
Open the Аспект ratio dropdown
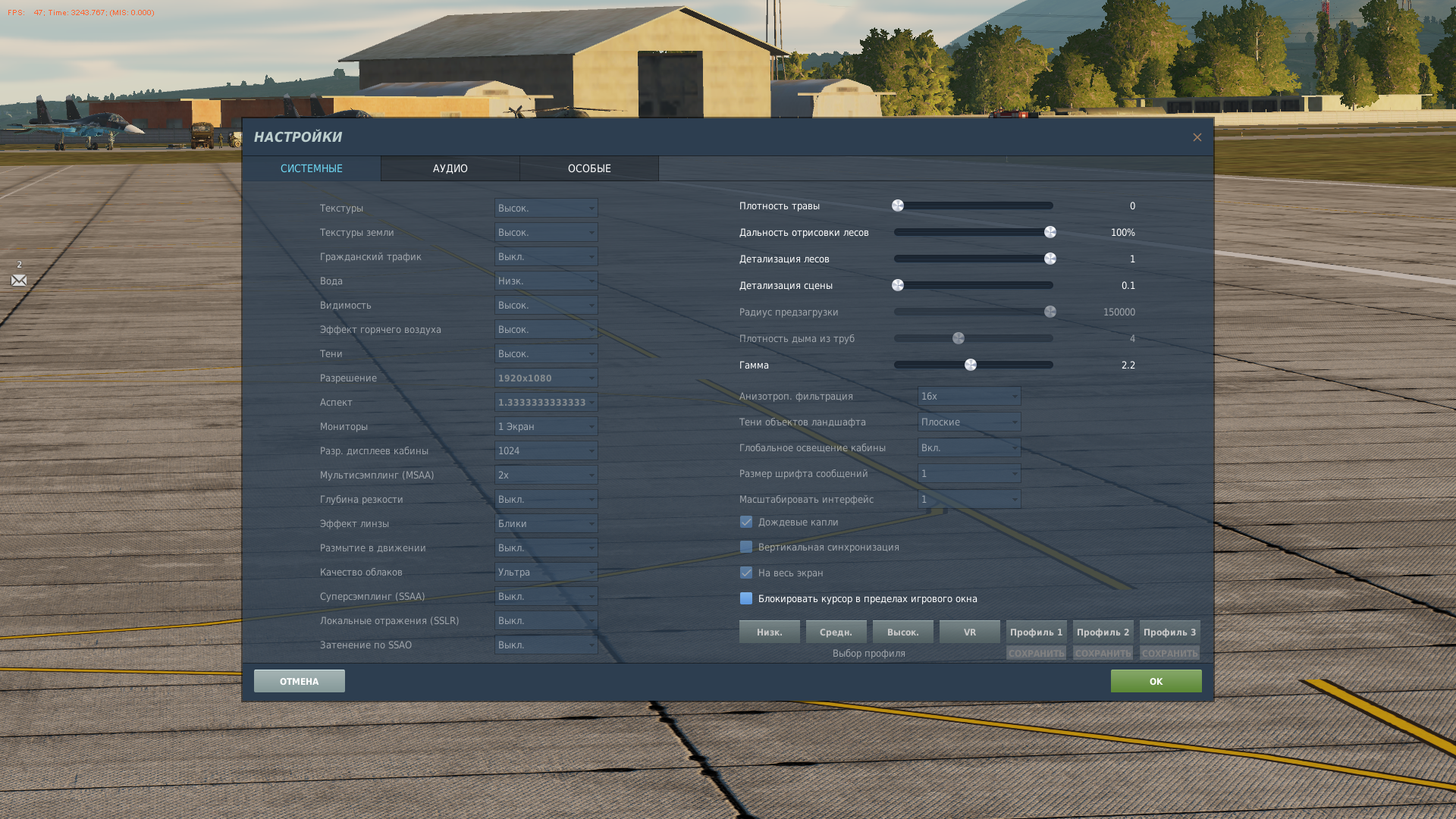546,402
